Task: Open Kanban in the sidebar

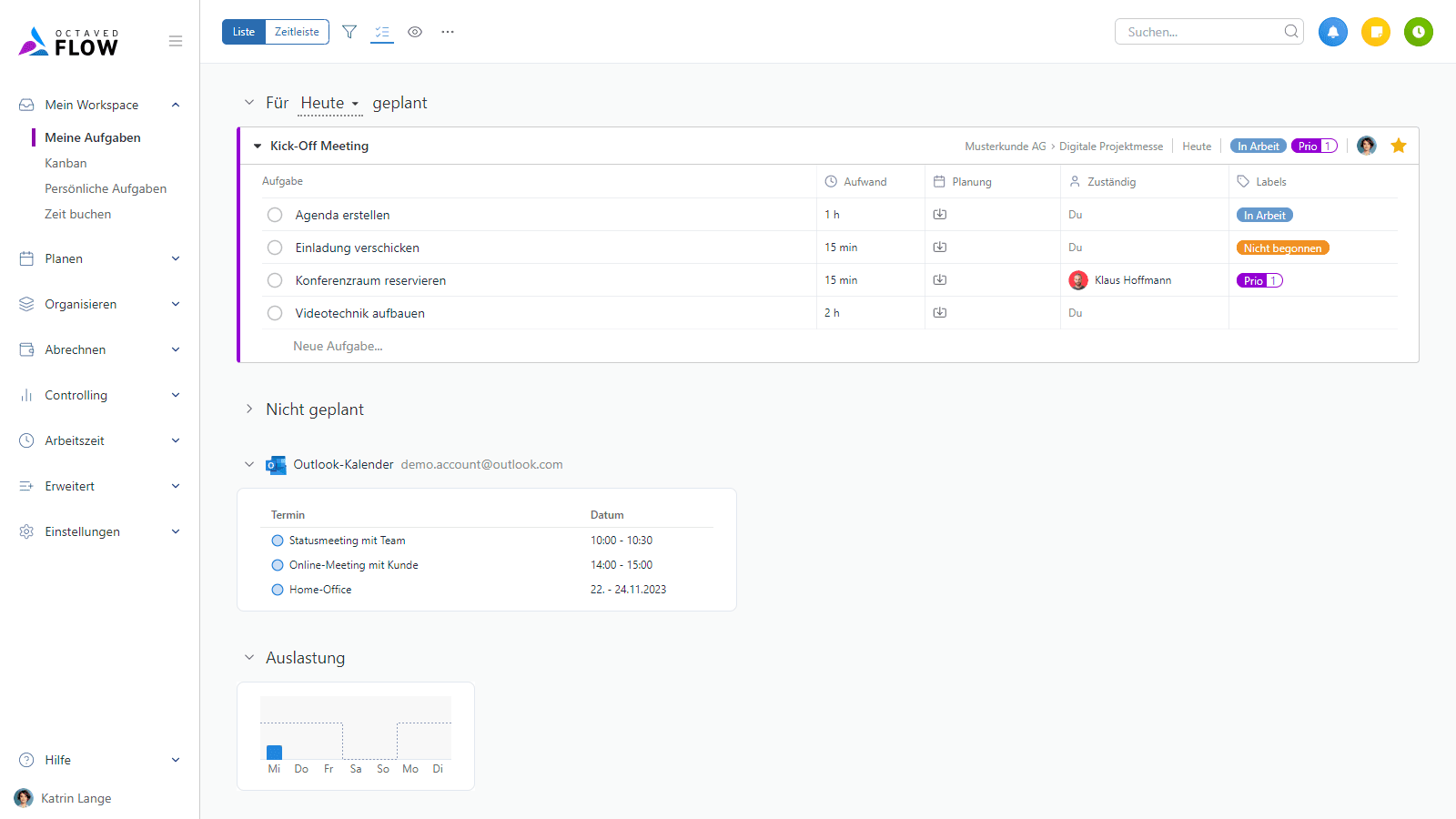Action: [x=66, y=163]
